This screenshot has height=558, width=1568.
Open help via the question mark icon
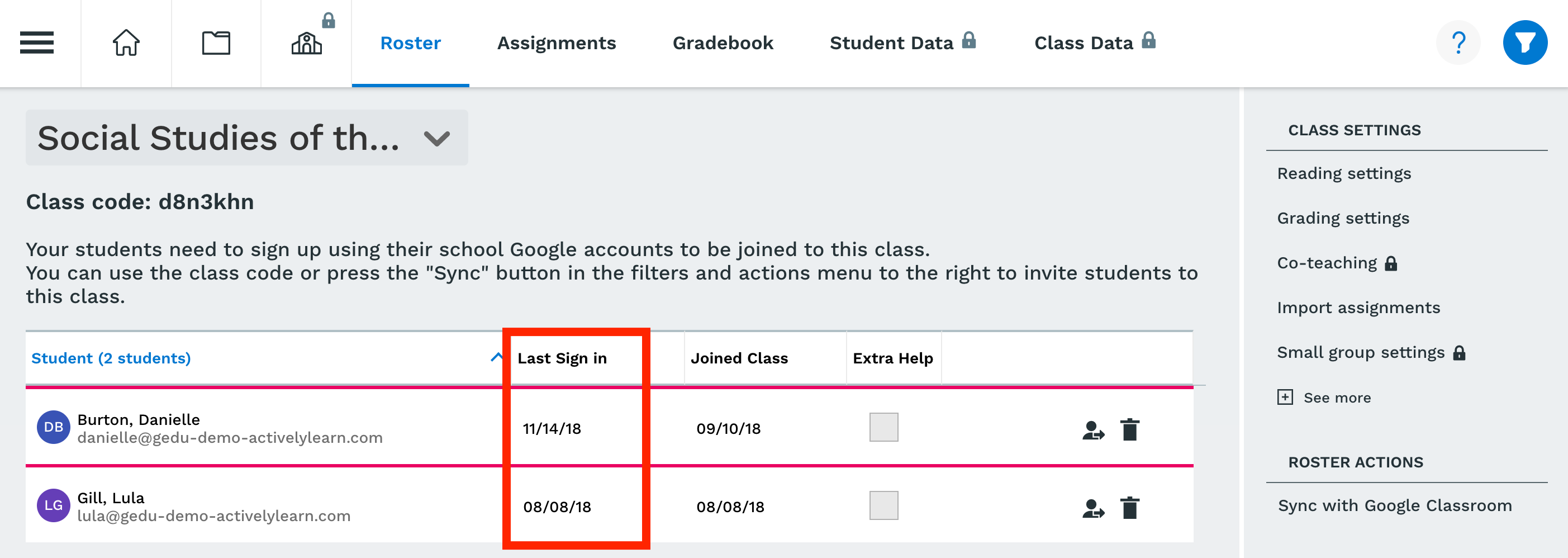click(1458, 42)
